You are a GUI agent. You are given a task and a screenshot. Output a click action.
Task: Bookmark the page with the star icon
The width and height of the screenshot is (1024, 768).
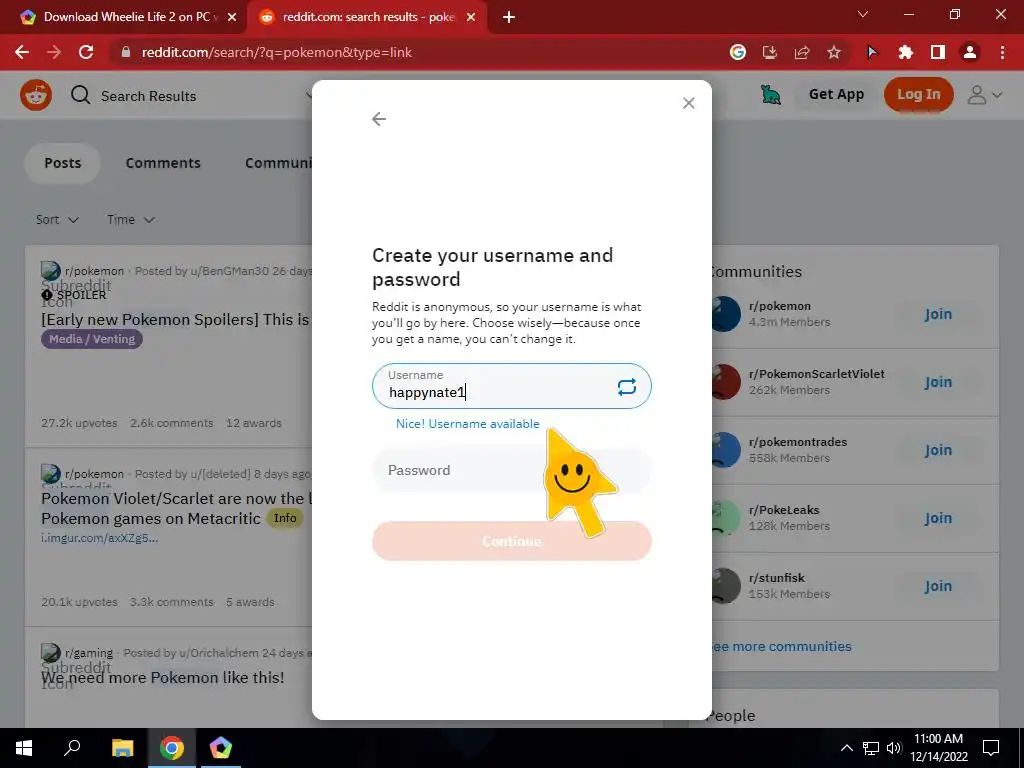click(x=834, y=52)
